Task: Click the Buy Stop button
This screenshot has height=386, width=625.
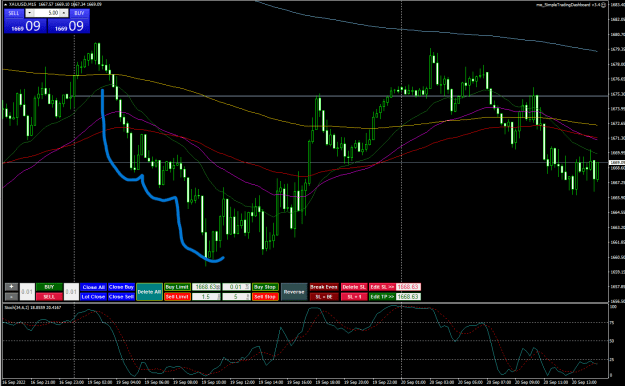Action: tap(265, 287)
